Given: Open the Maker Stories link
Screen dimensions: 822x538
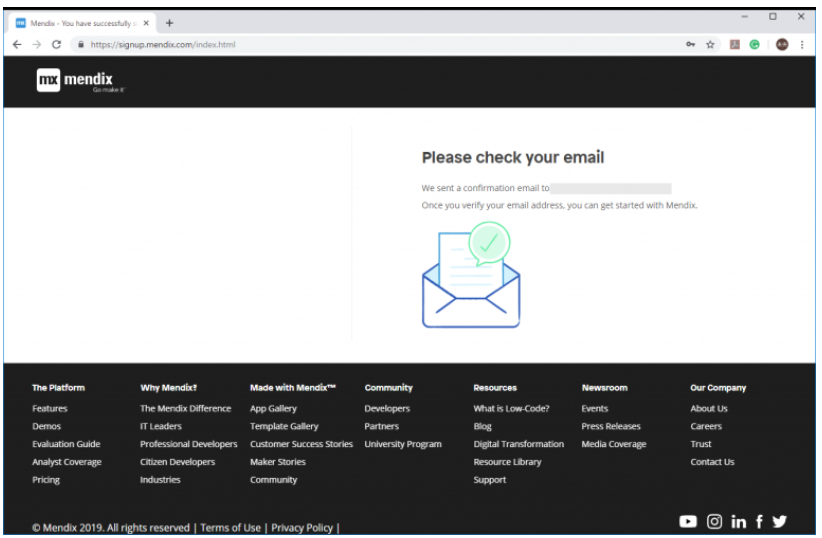Looking at the screenshot, I should tap(278, 462).
